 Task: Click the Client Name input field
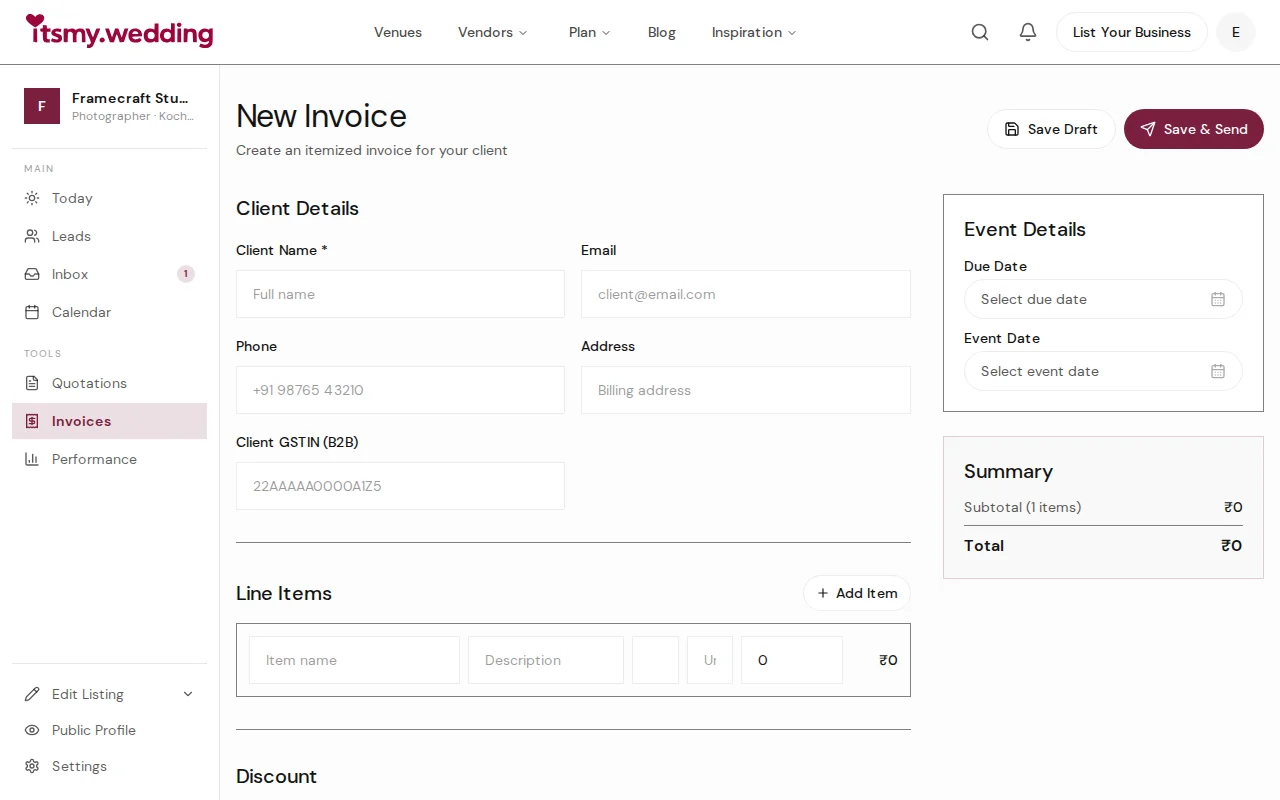click(400, 294)
